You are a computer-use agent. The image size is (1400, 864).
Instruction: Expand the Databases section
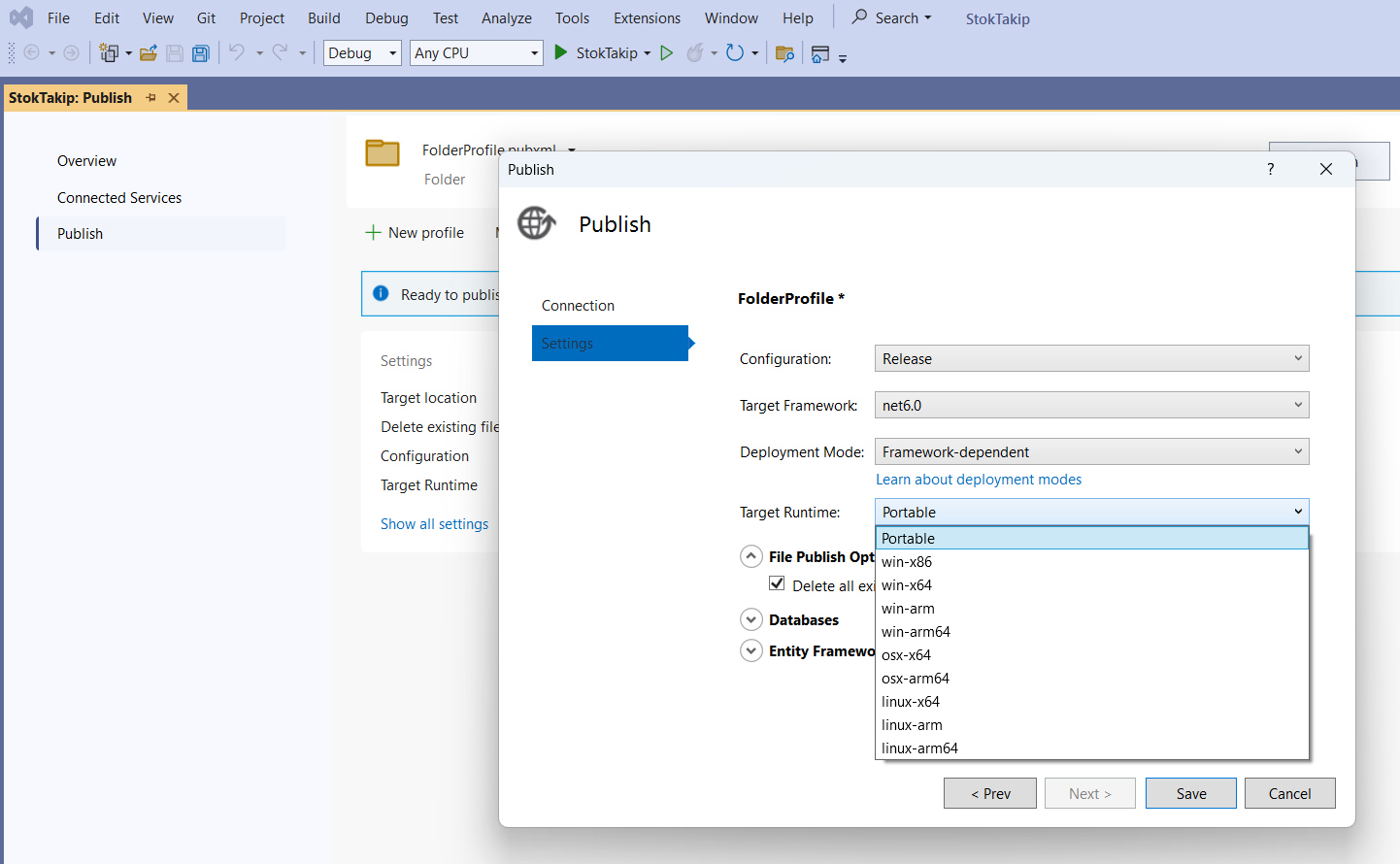(750, 618)
